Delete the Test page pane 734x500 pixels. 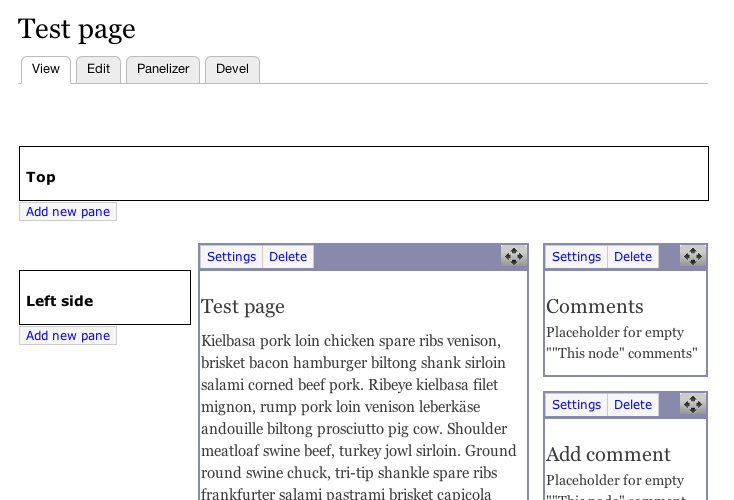[x=288, y=257]
